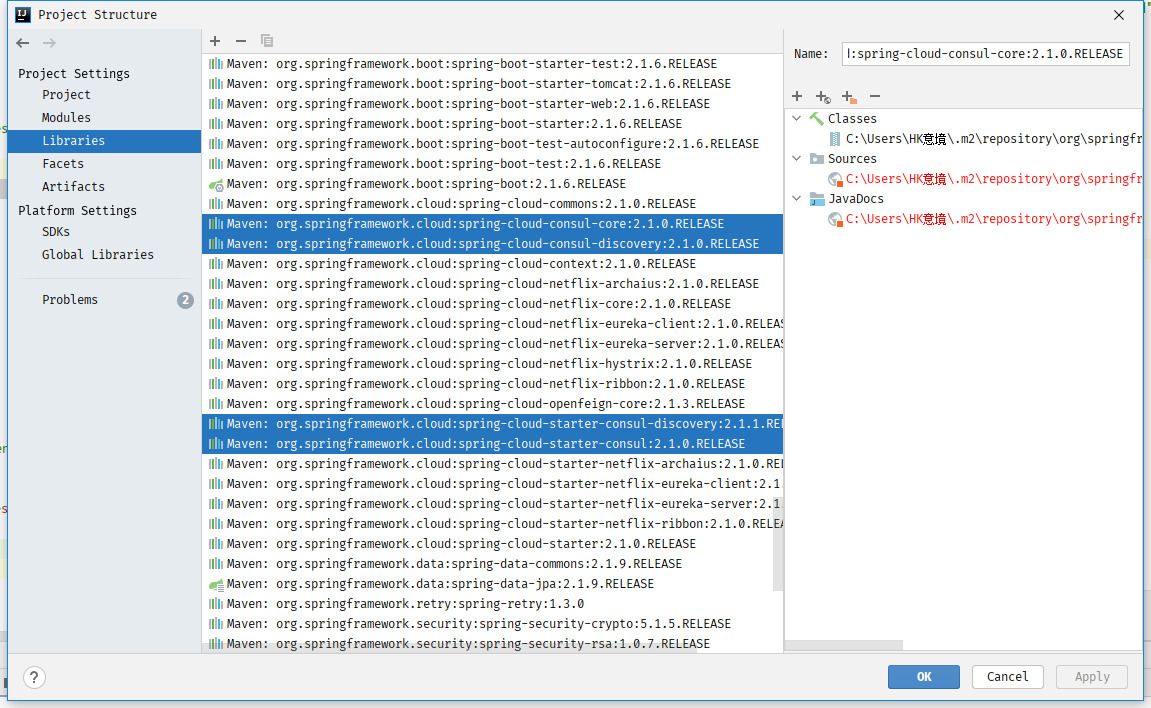Image resolution: width=1151 pixels, height=708 pixels.
Task: Click the Problems count badge
Action: 185,300
